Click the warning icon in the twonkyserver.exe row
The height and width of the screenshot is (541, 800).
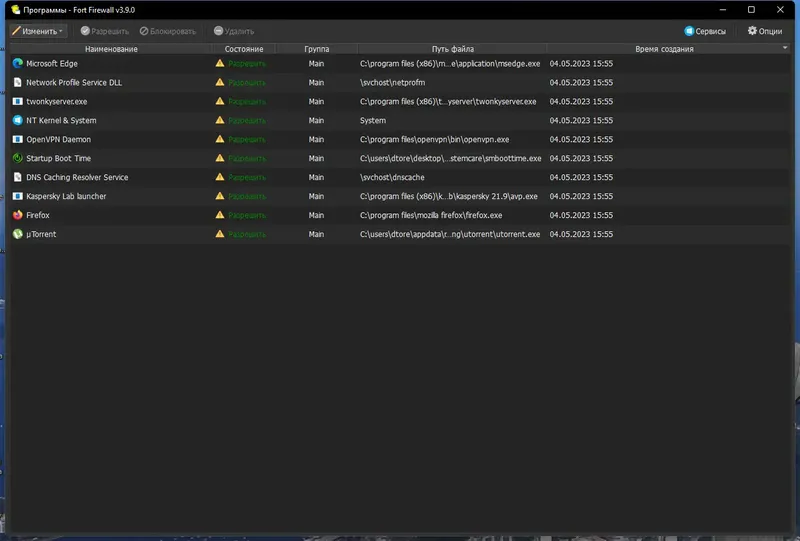pyautogui.click(x=220, y=101)
